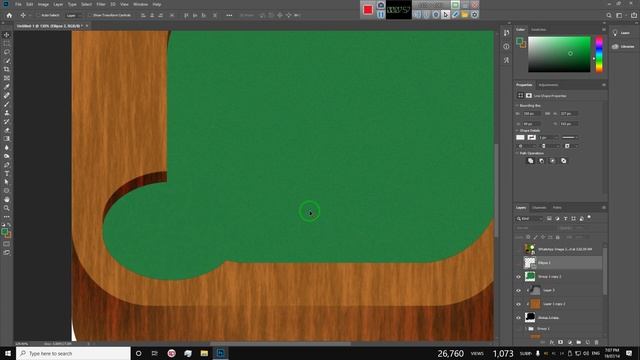Open the Layers panel menu

pyautogui.click(x=604, y=208)
